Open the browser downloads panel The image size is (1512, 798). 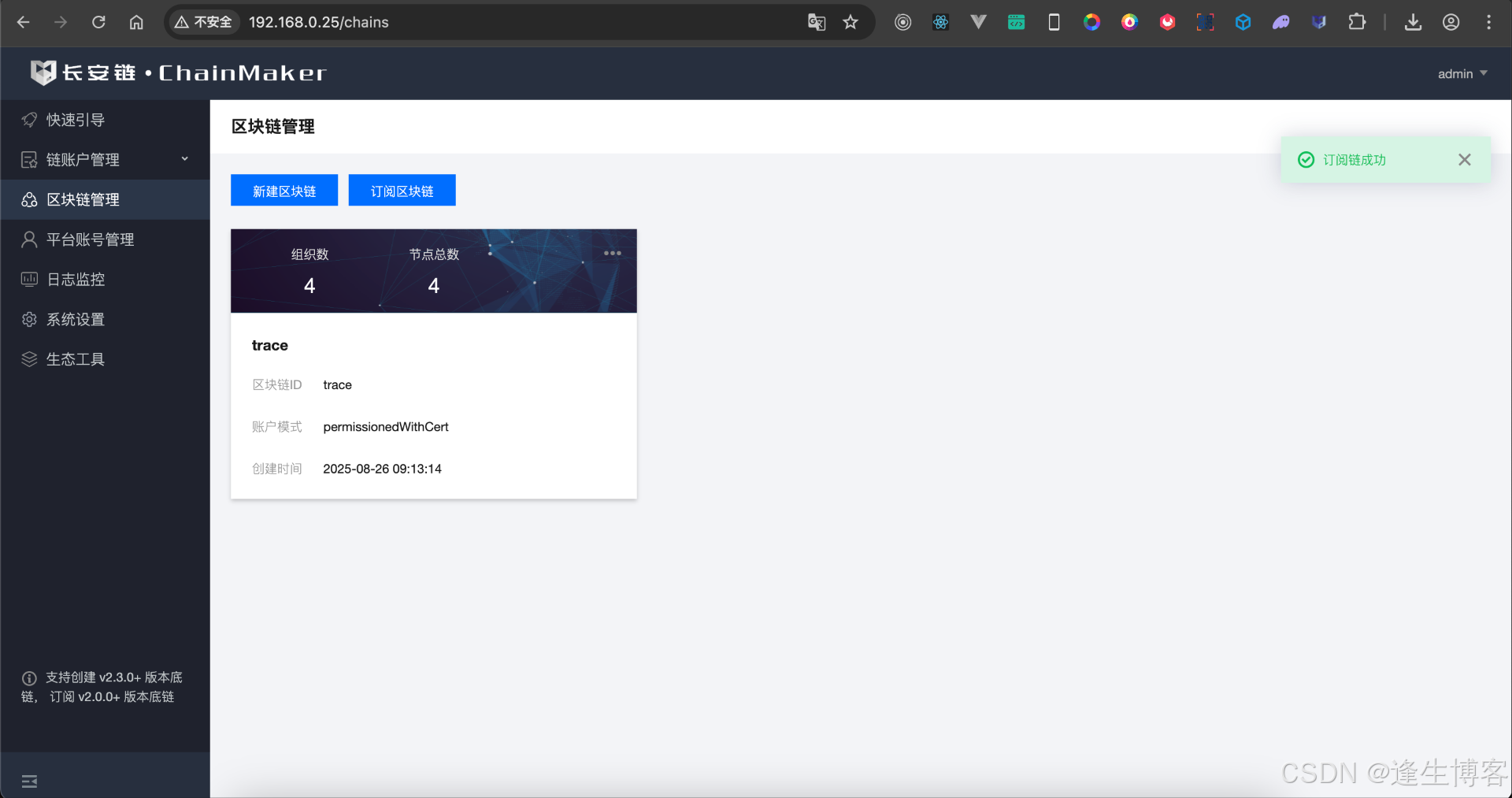click(x=1414, y=22)
